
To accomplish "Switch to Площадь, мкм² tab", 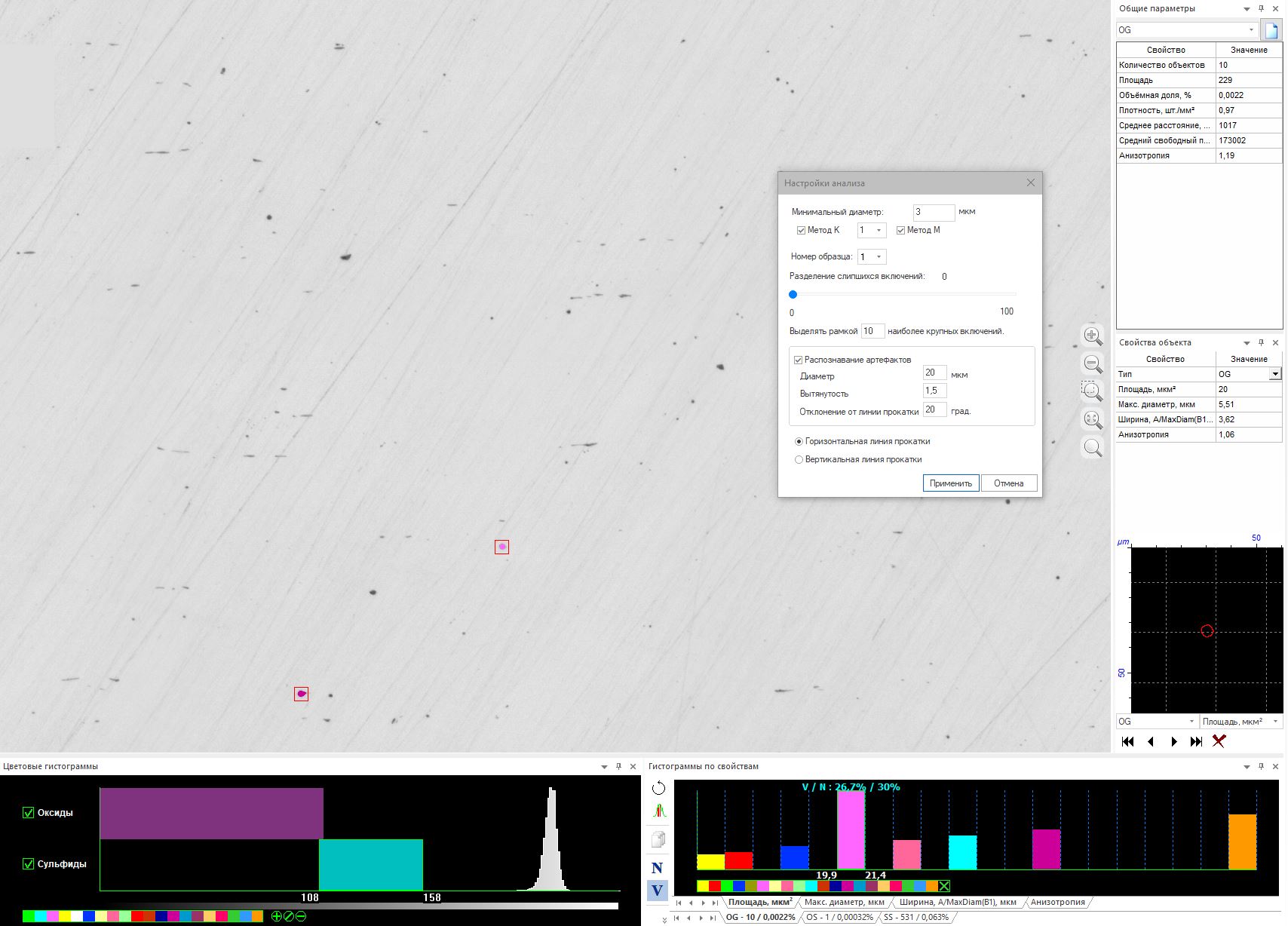I will (760, 902).
